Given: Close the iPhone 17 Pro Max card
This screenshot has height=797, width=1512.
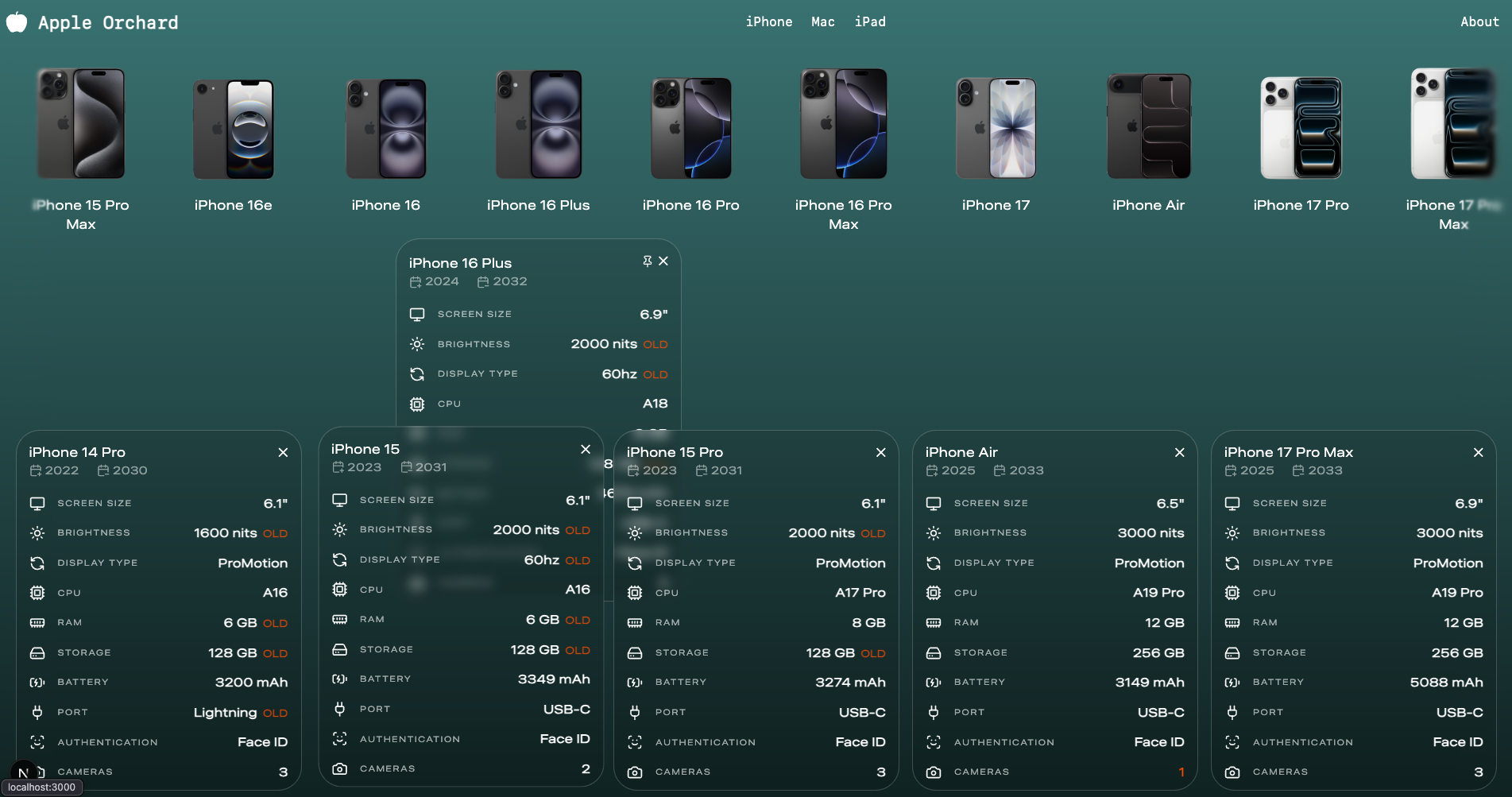Looking at the screenshot, I should point(1478,452).
